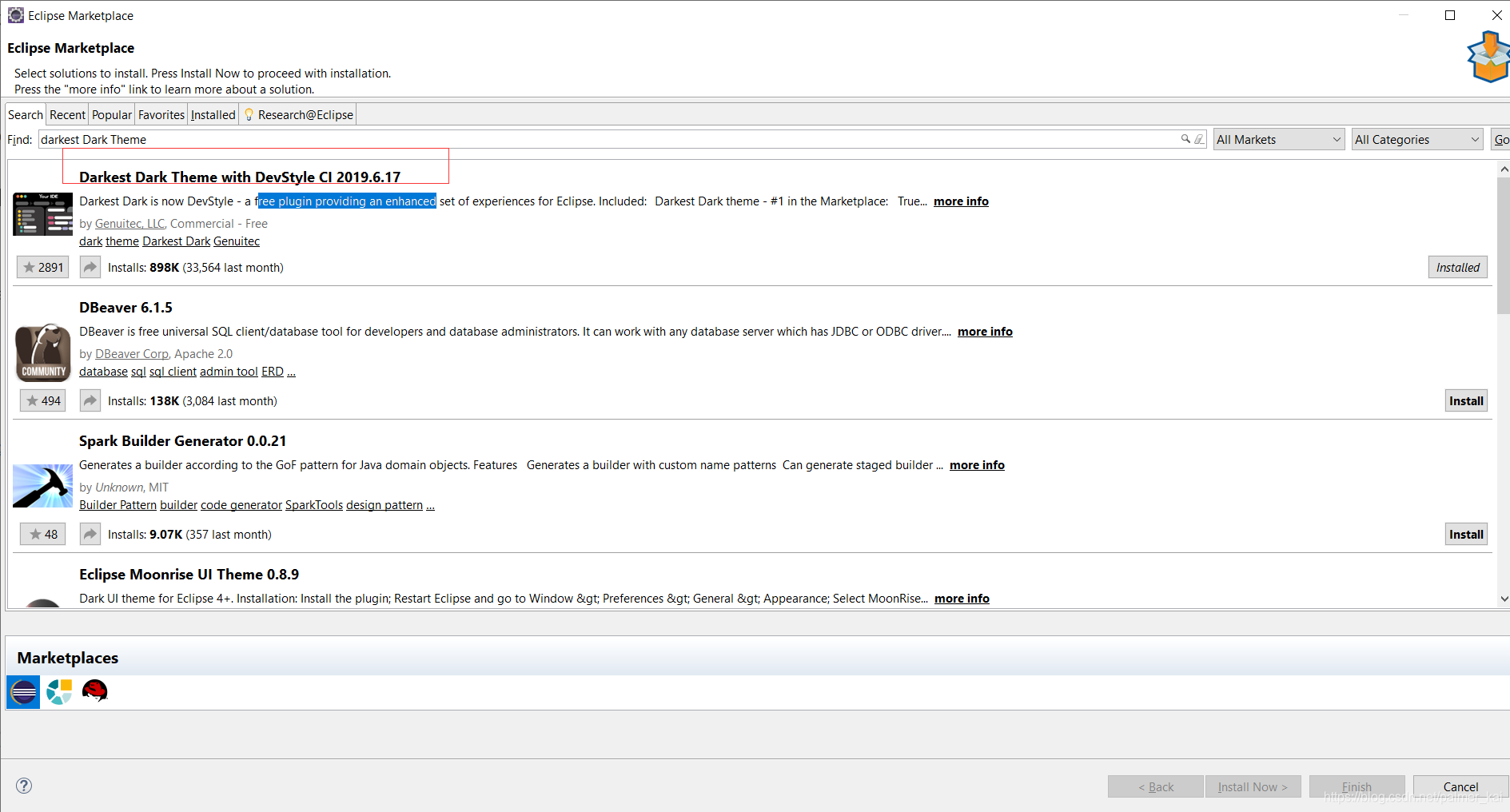Click scroll down arrow of results list
Viewport: 1510px width, 812px height.
(1504, 599)
